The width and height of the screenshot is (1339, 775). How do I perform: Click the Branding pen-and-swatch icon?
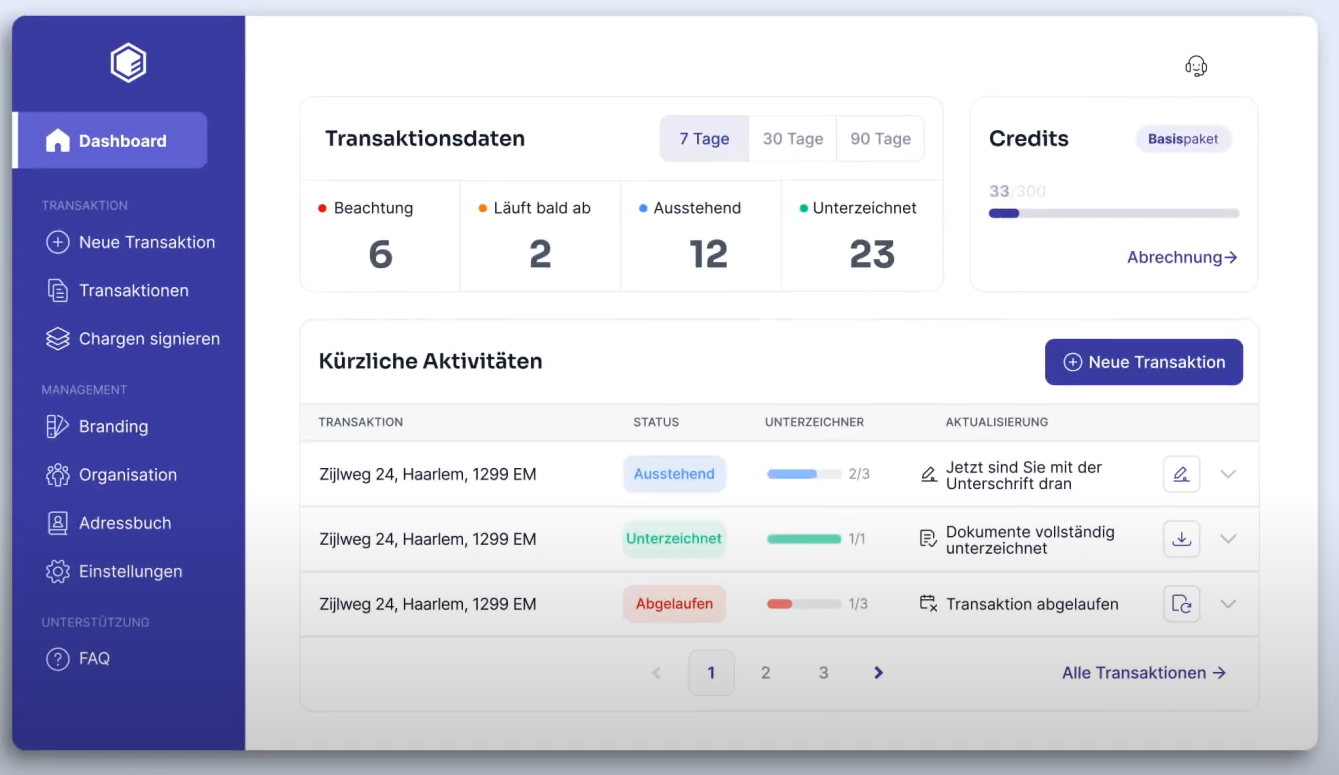58,427
